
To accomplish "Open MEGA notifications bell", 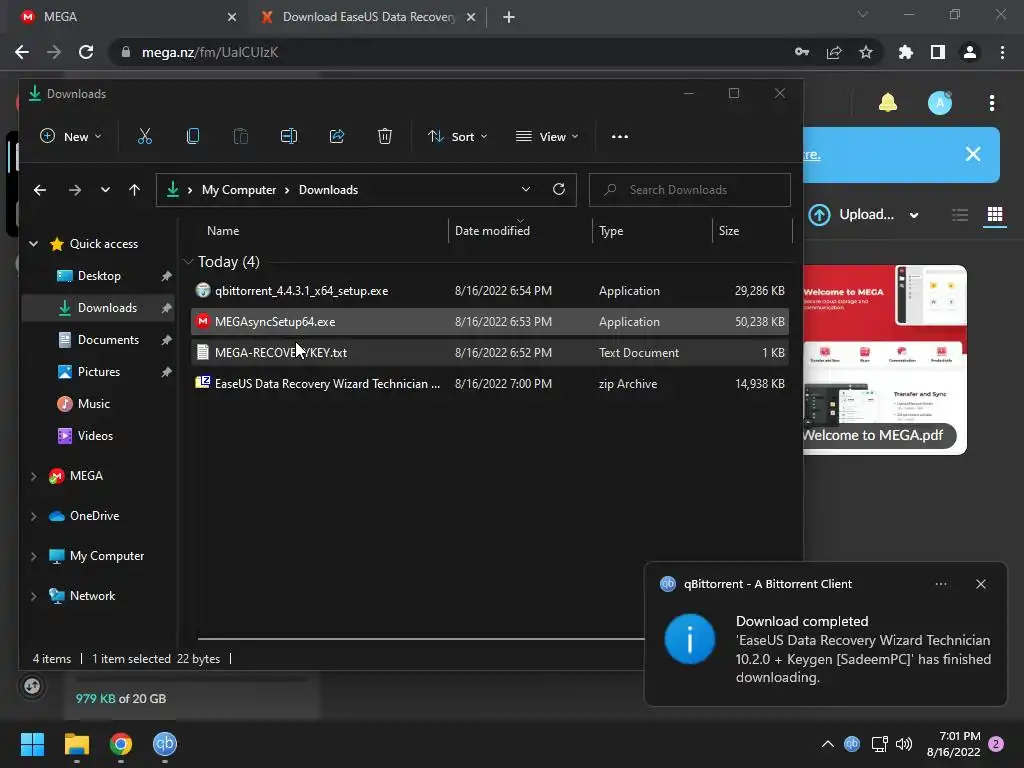I will tap(888, 103).
